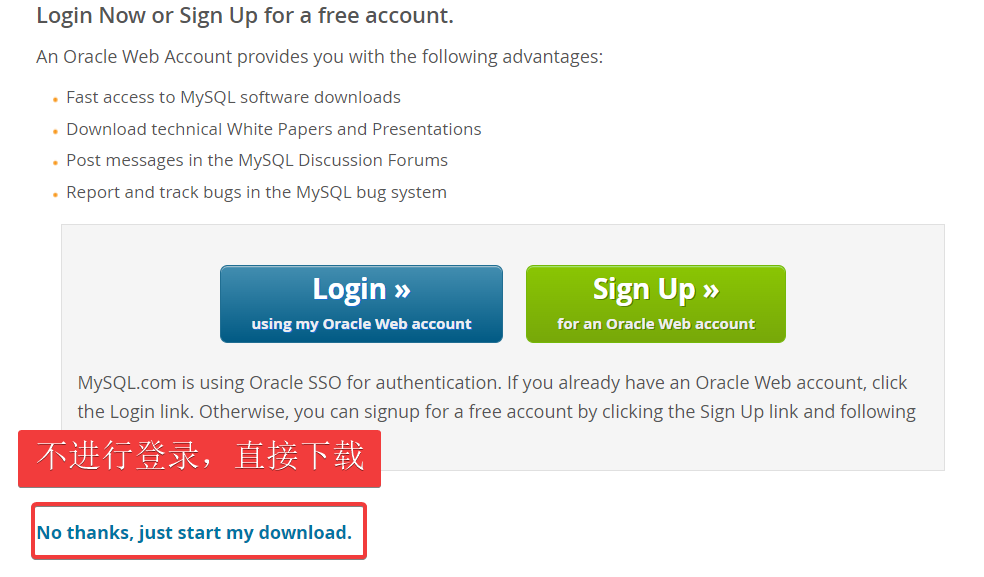Click "for an Oracle Web account" subtitle text
The height and width of the screenshot is (577, 984).
coord(656,324)
